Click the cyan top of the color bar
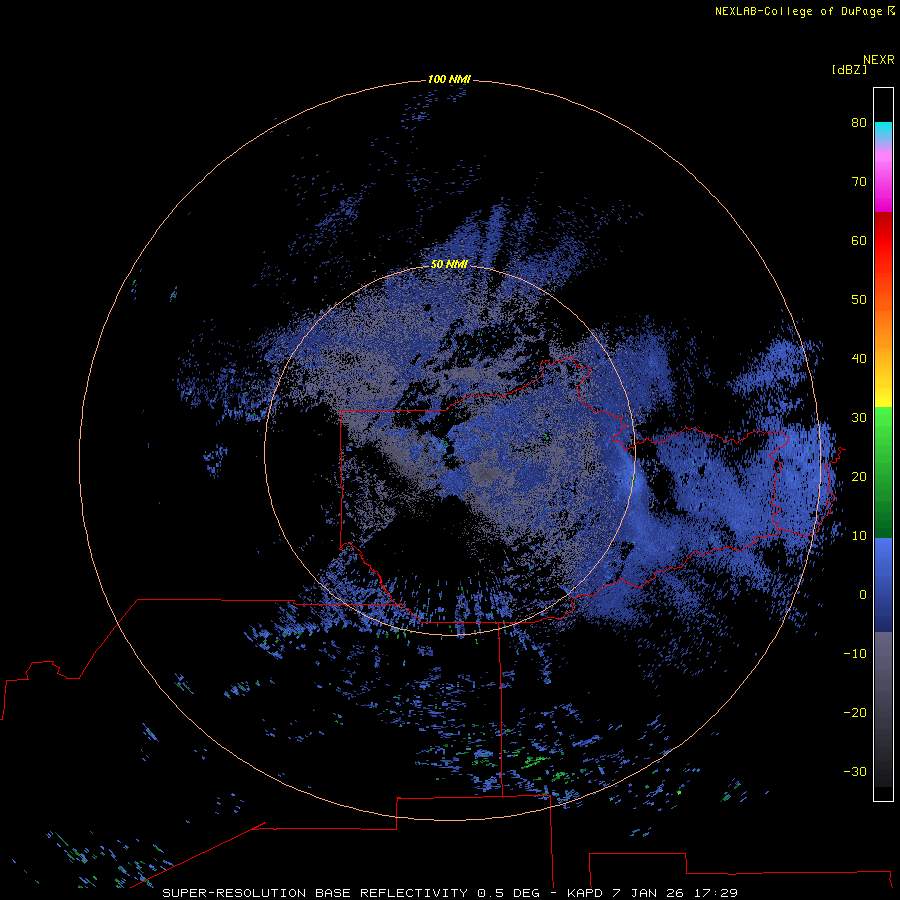 click(883, 130)
